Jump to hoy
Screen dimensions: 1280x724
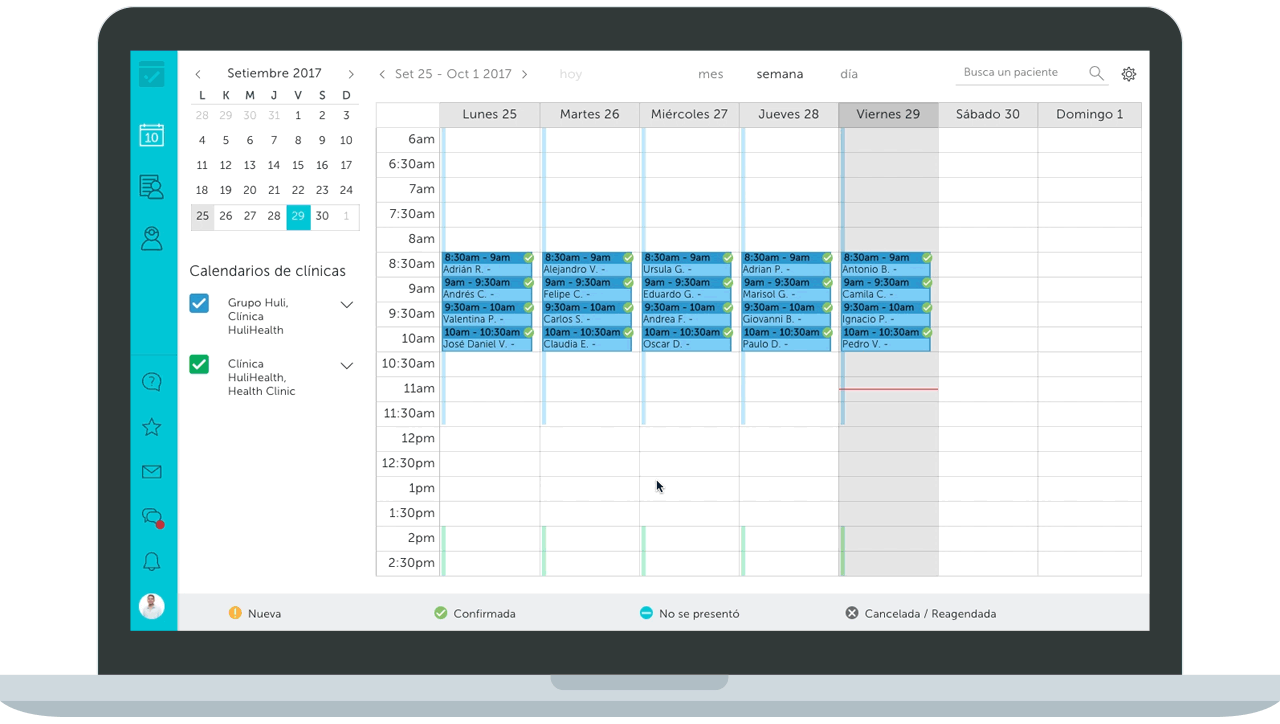point(571,74)
